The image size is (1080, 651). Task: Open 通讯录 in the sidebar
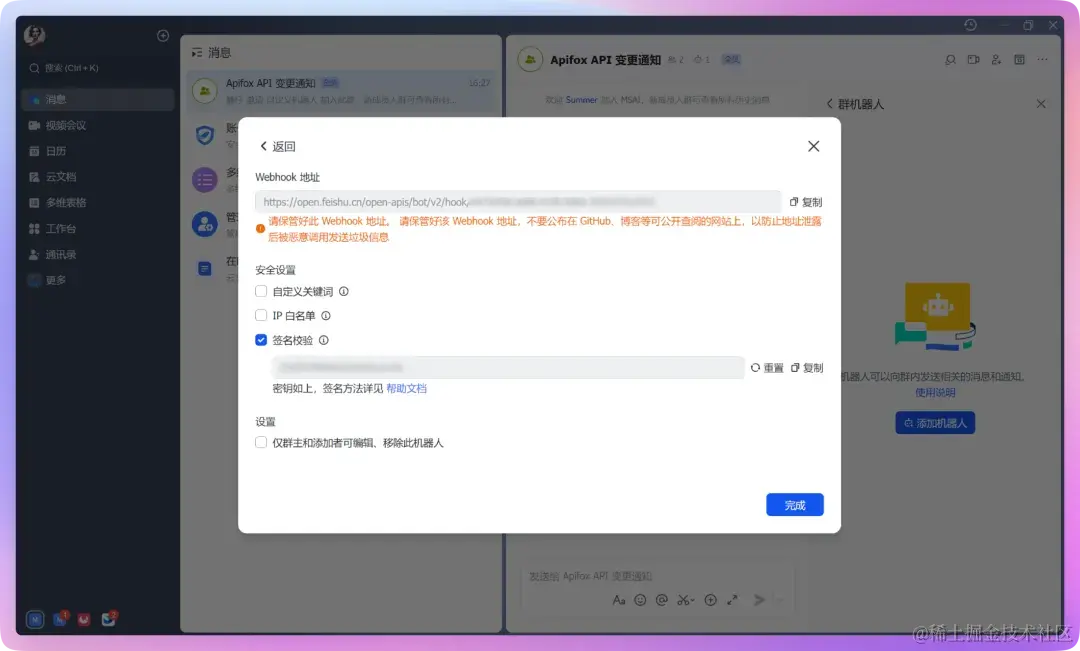(x=98, y=254)
